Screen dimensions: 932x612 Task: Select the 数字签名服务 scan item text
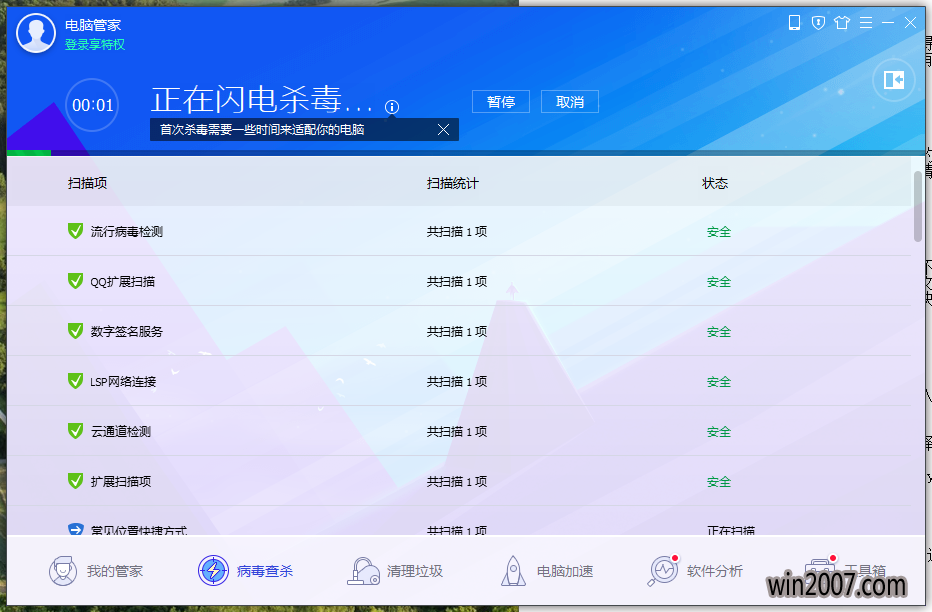[x=127, y=332]
